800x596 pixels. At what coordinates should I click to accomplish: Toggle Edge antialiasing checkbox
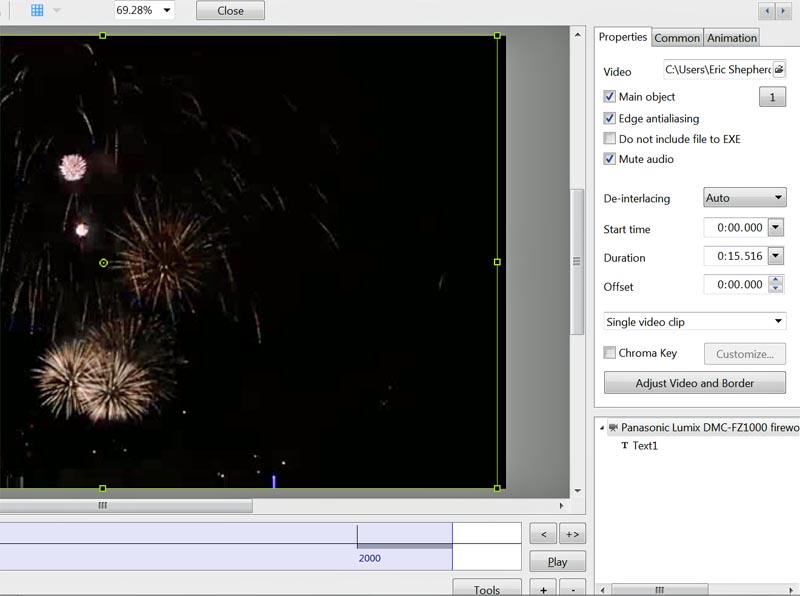pyautogui.click(x=610, y=118)
